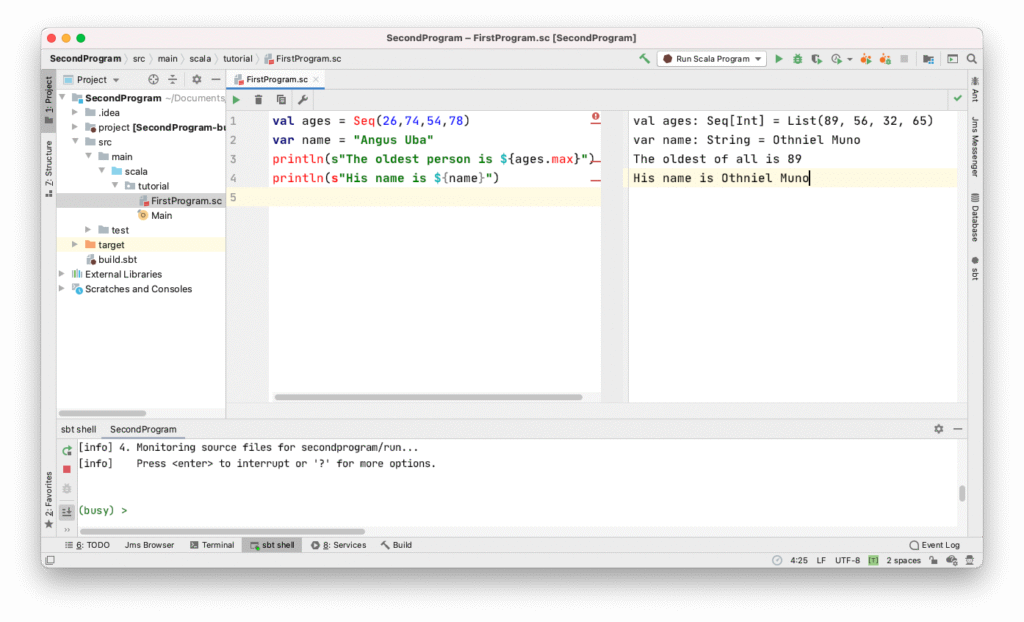Image resolution: width=1024 pixels, height=622 pixels.
Task: Expand the External Libraries node
Action: click(x=60, y=274)
